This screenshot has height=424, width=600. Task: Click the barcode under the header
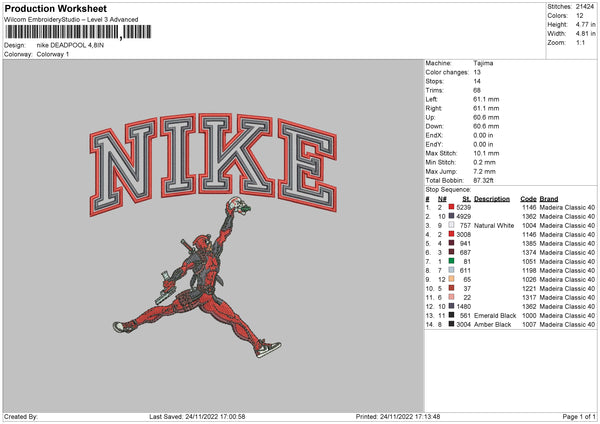[x=78, y=32]
